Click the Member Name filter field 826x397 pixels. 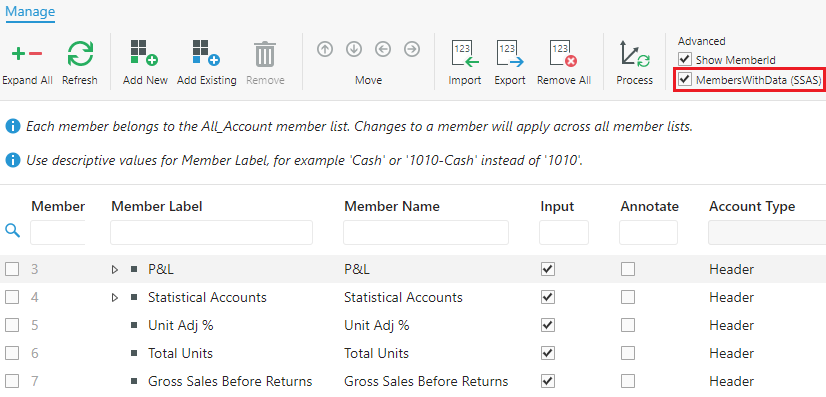point(426,233)
